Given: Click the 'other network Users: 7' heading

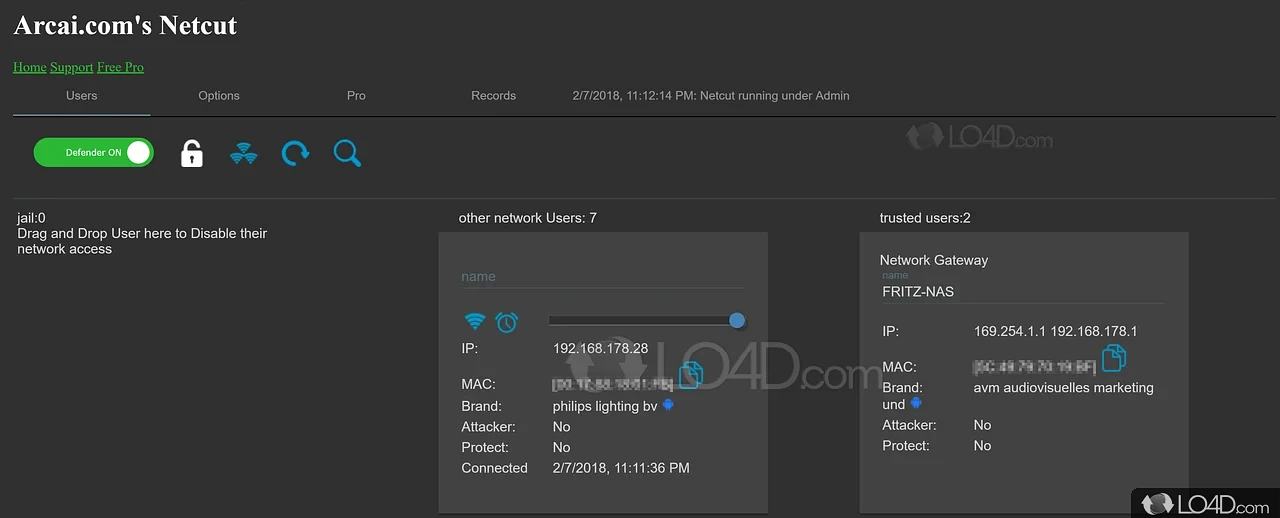Looking at the screenshot, I should [528, 217].
